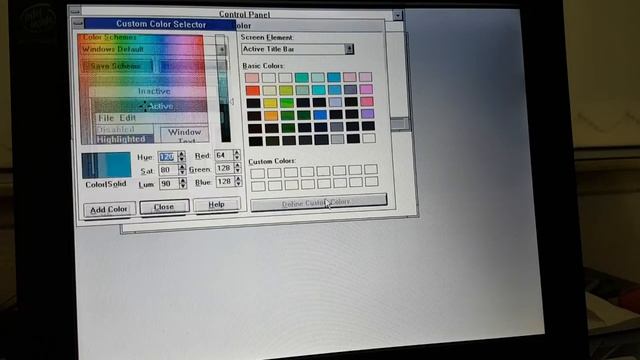Pick cyan swatch in second Basic Colors row
This screenshot has height=360, width=640.
coord(318,89)
